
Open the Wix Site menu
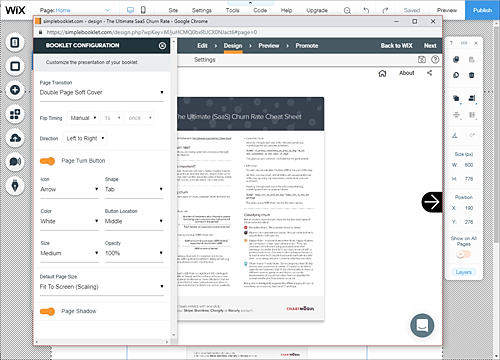pyautogui.click(x=173, y=10)
